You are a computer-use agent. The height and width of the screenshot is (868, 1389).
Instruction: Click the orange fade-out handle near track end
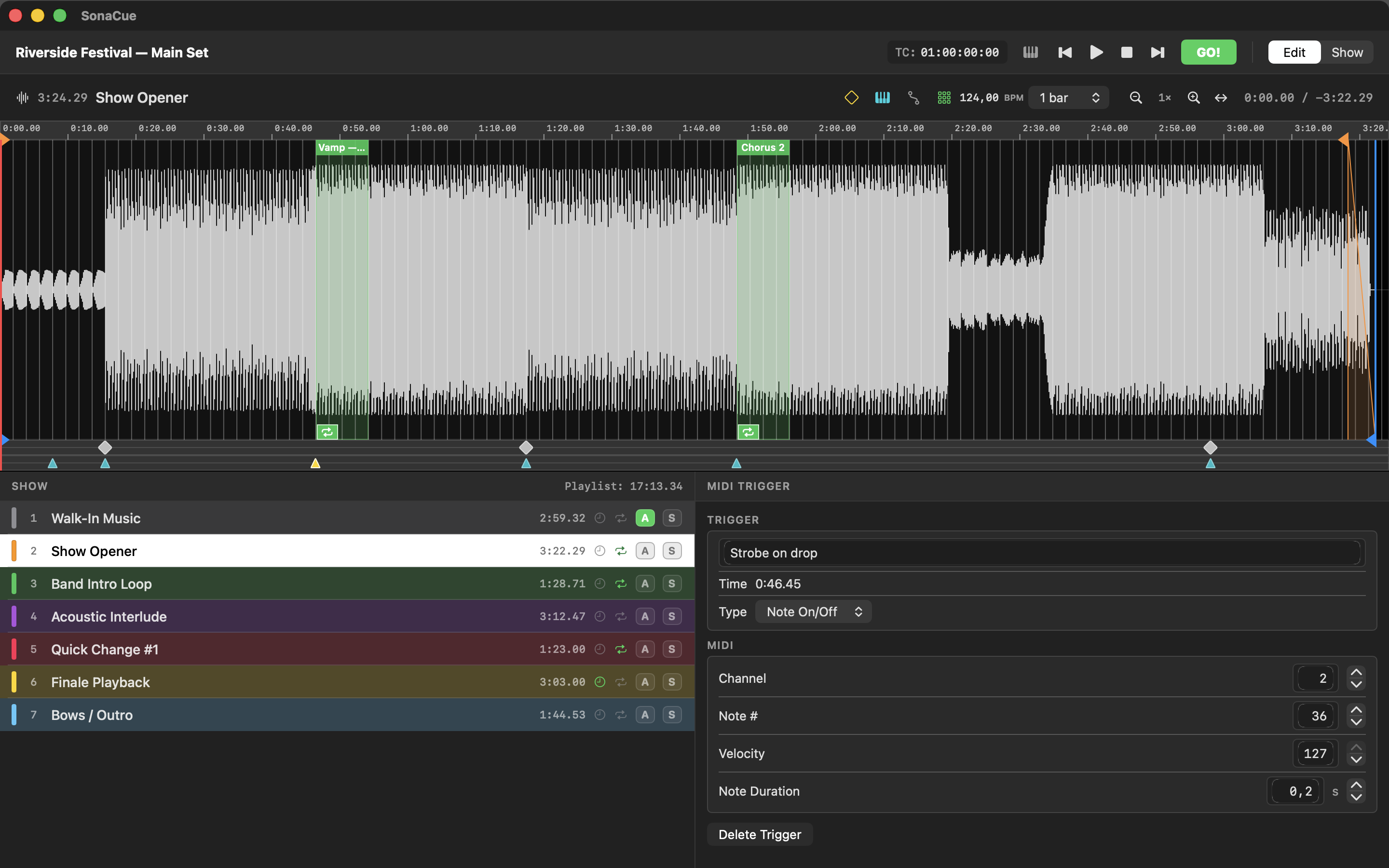point(1344,139)
